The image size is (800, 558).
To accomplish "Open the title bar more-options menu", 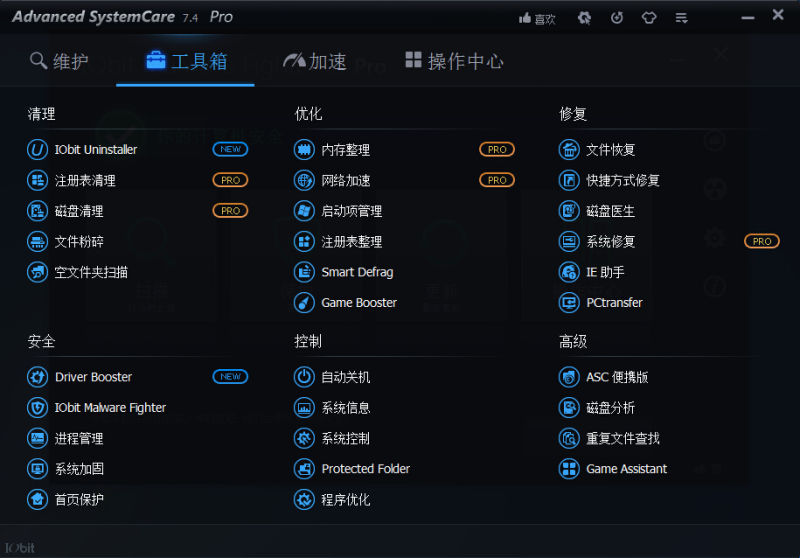I will (682, 18).
